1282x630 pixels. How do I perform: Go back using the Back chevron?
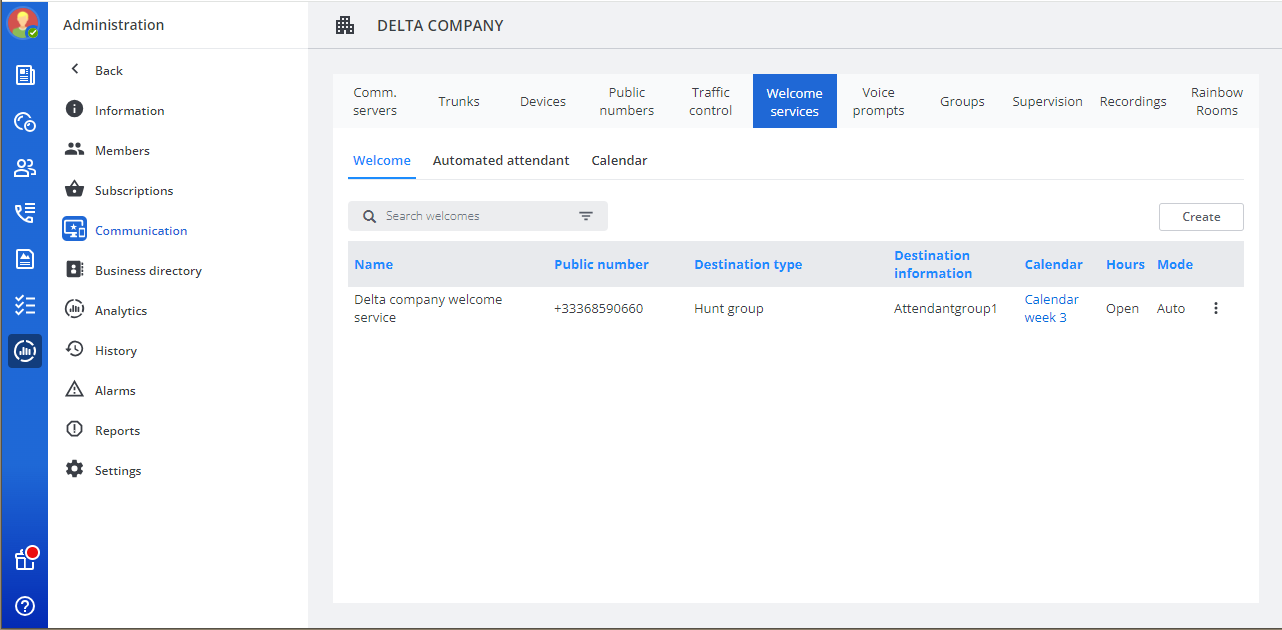(x=75, y=70)
